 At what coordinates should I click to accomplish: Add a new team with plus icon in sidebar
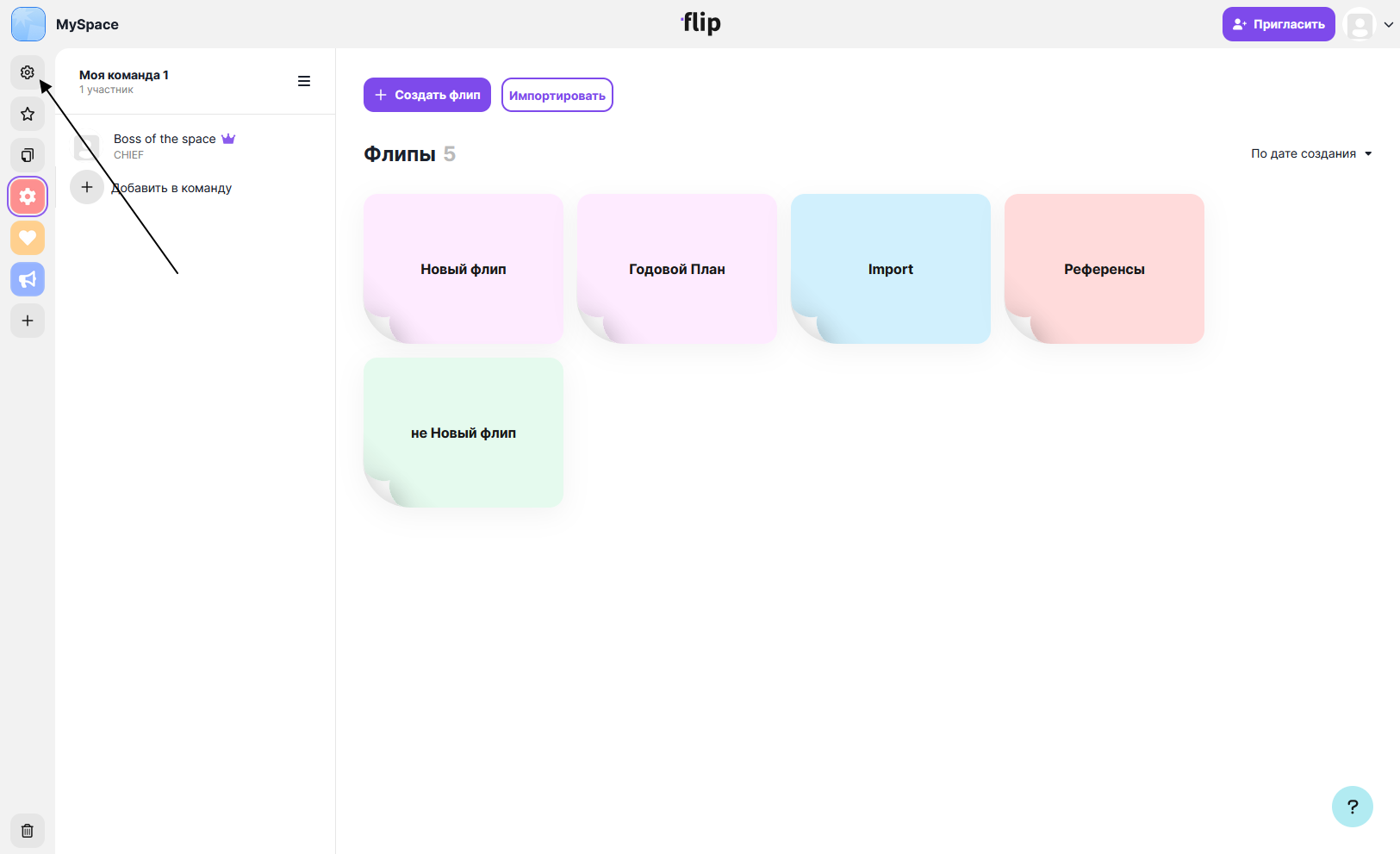coord(28,321)
